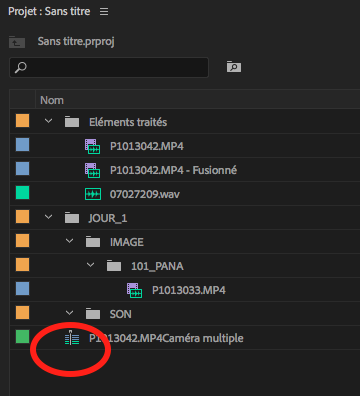Click the P1013042.MP4 clip icon

92,146
